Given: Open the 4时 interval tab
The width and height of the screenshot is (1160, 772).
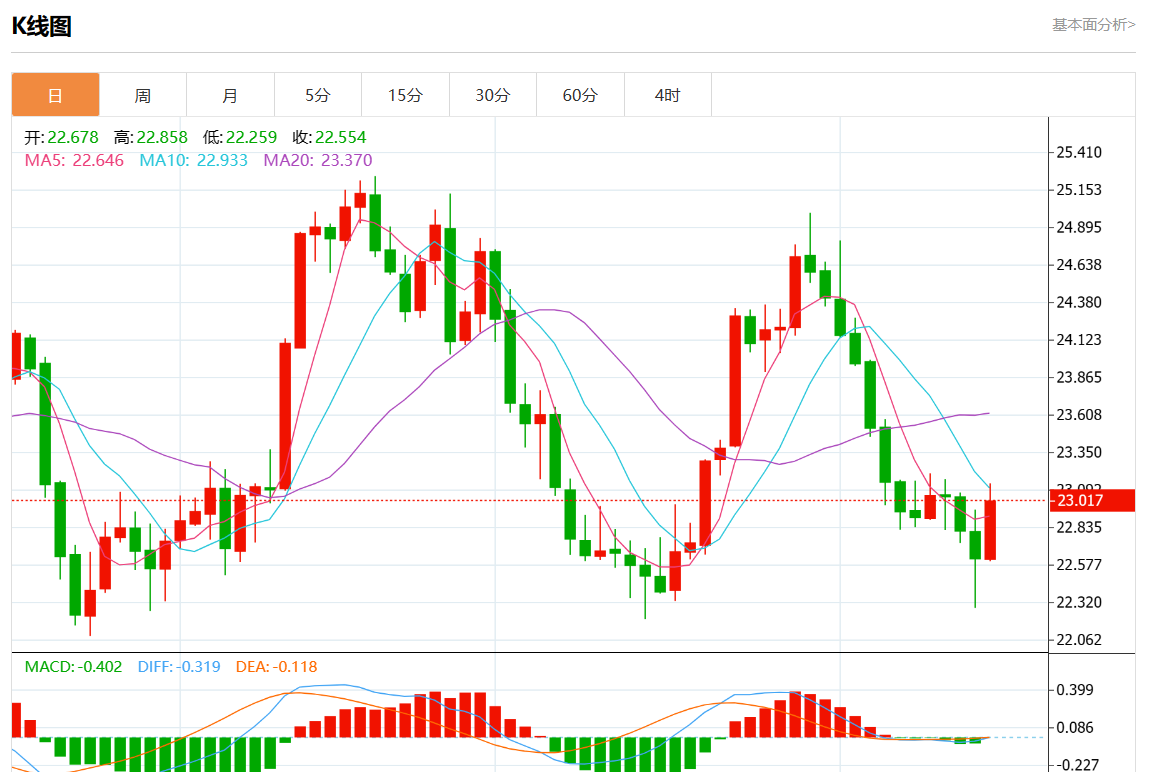Looking at the screenshot, I should (x=667, y=95).
